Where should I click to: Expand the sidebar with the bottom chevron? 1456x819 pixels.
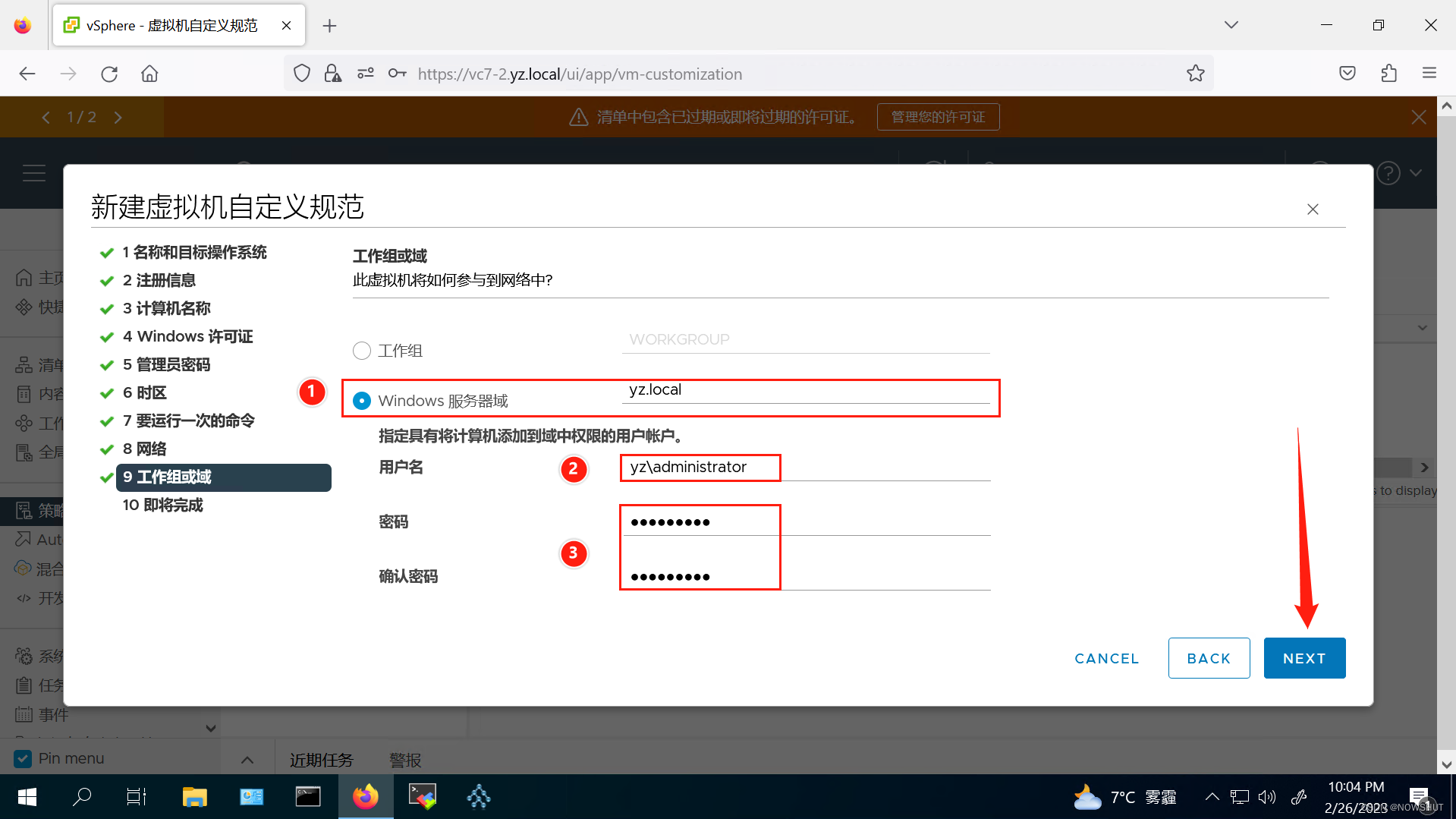coord(211,728)
